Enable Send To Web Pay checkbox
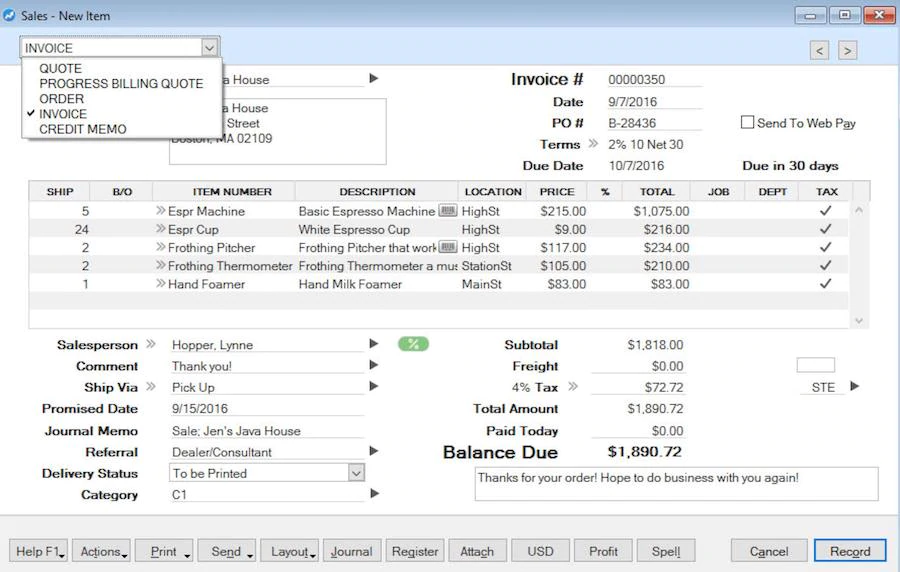The width and height of the screenshot is (900, 572). pyautogui.click(x=747, y=123)
